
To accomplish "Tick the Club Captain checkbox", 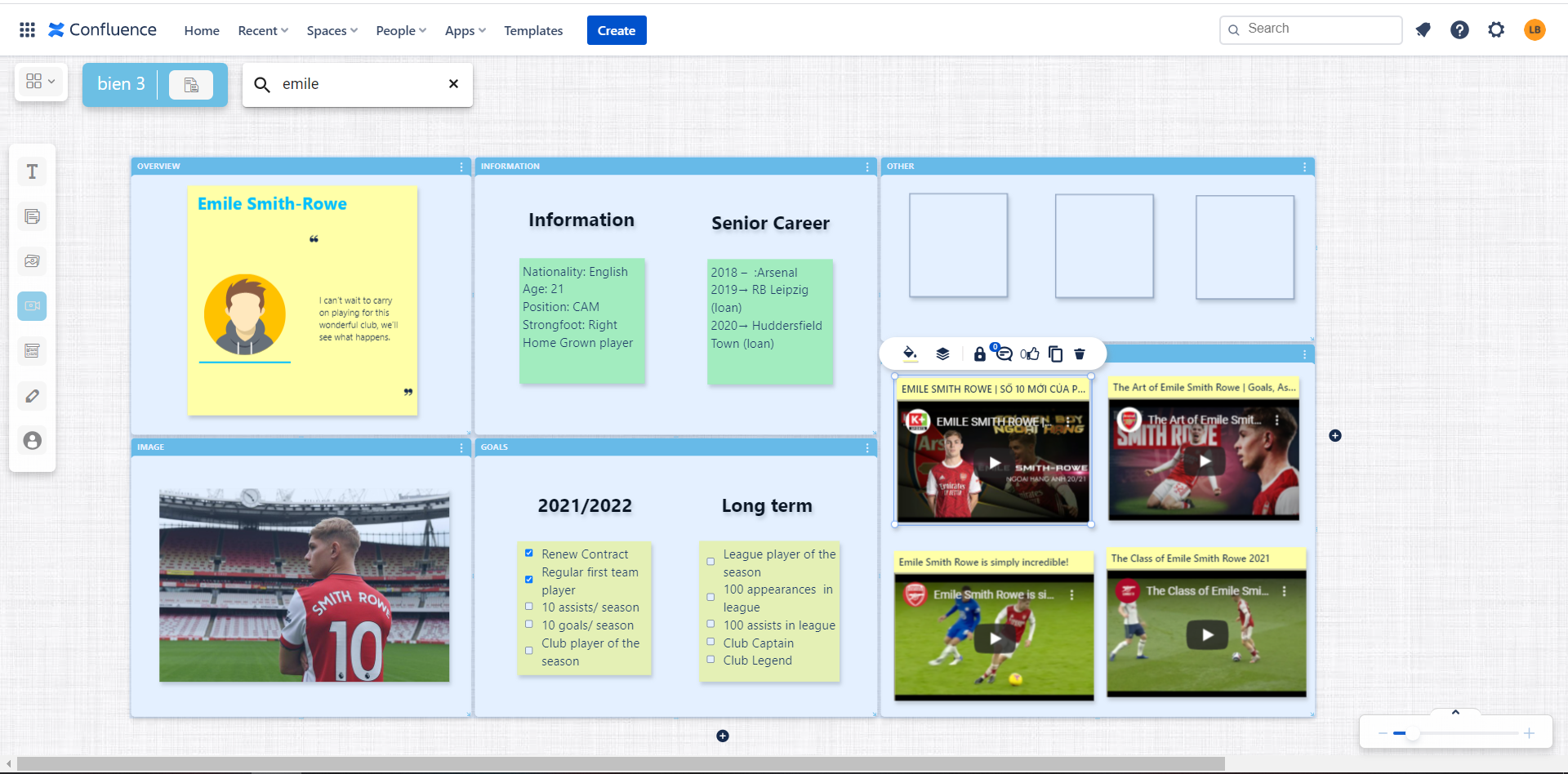I will tap(710, 642).
